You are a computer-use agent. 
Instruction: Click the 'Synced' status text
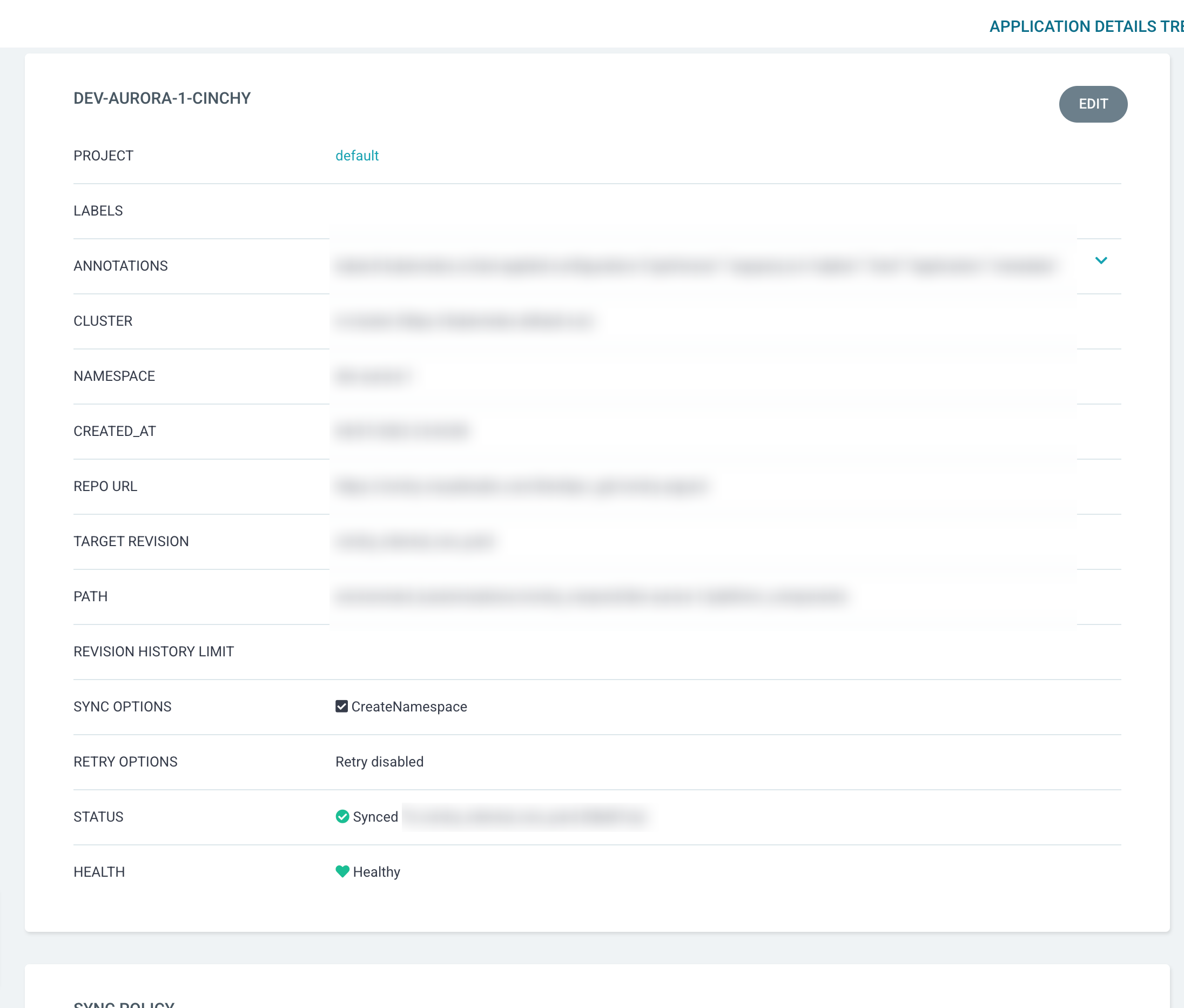375,817
